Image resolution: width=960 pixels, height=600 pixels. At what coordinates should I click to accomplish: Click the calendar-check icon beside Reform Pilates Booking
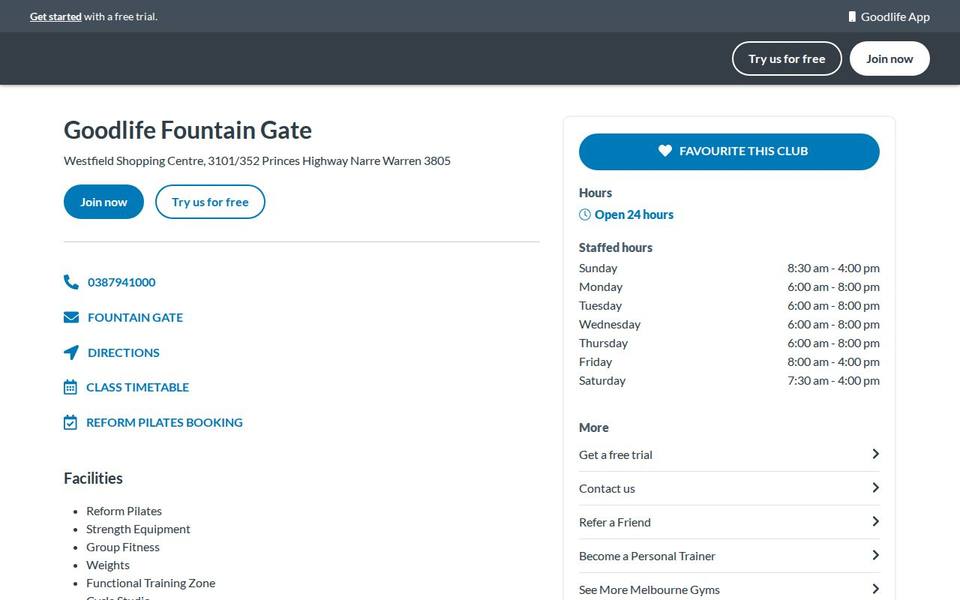pyautogui.click(x=70, y=422)
